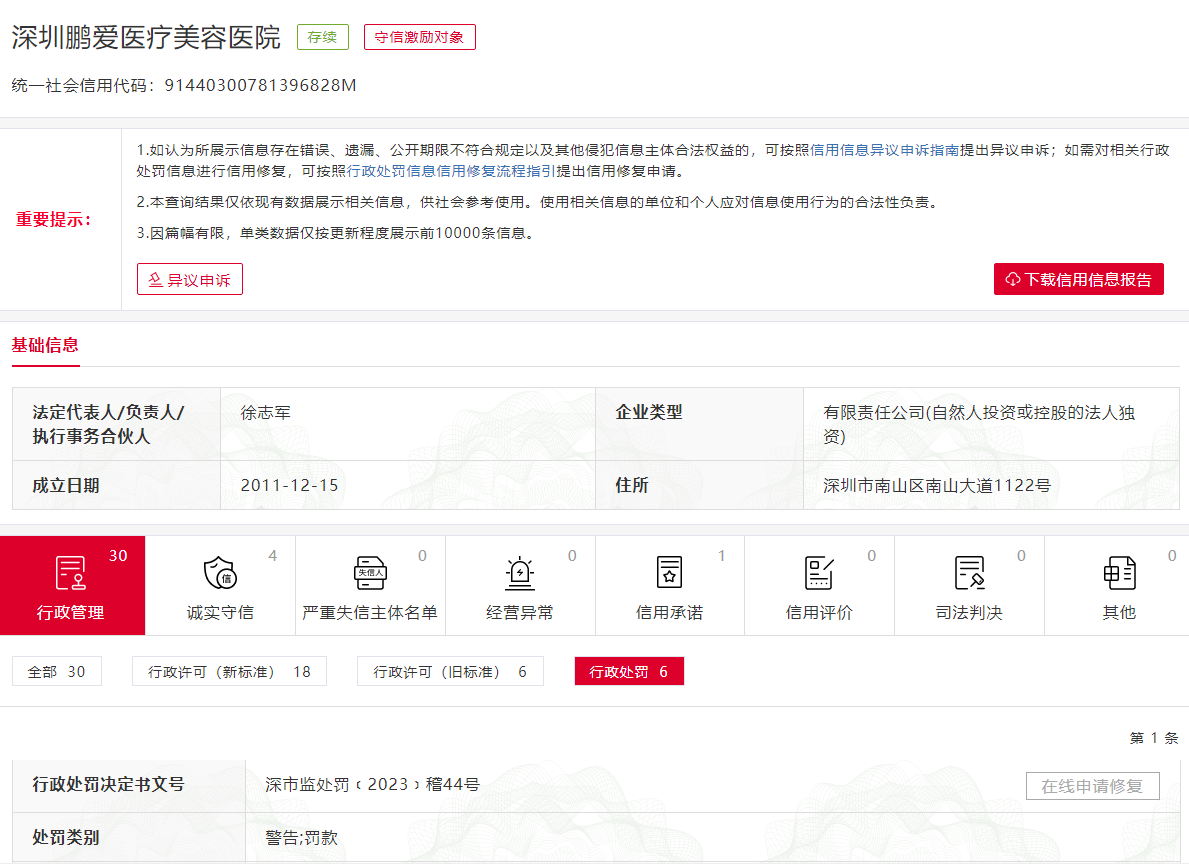Open the 诚实守信 shield icon
The width and height of the screenshot is (1189, 867).
pos(220,573)
